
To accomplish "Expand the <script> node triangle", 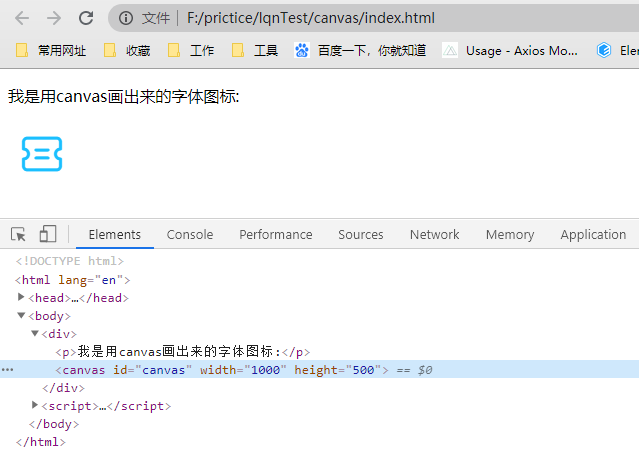I will pyautogui.click(x=35, y=405).
